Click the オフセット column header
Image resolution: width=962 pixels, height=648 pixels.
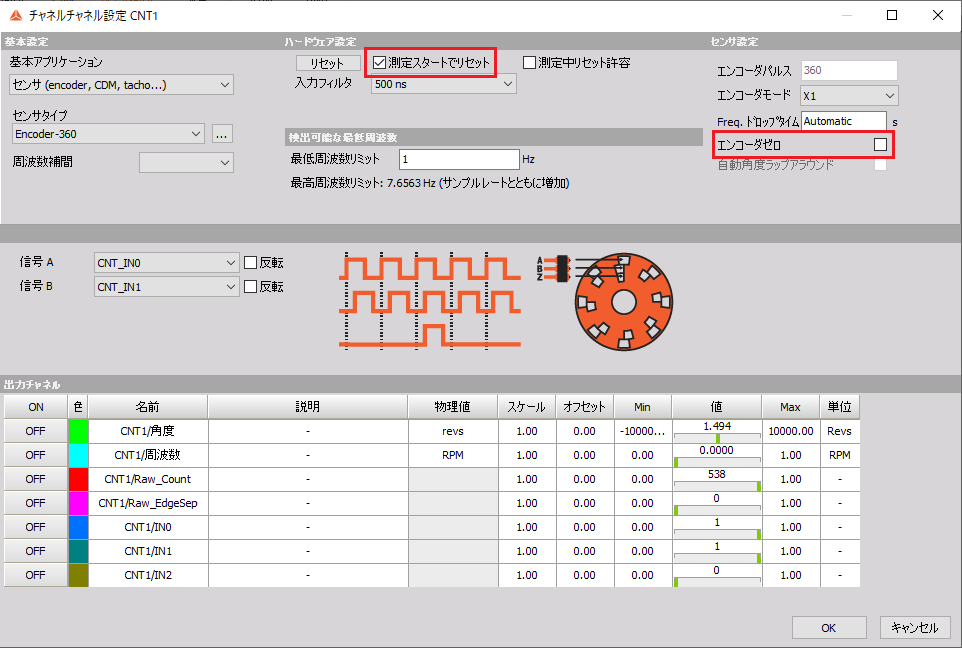[x=585, y=407]
